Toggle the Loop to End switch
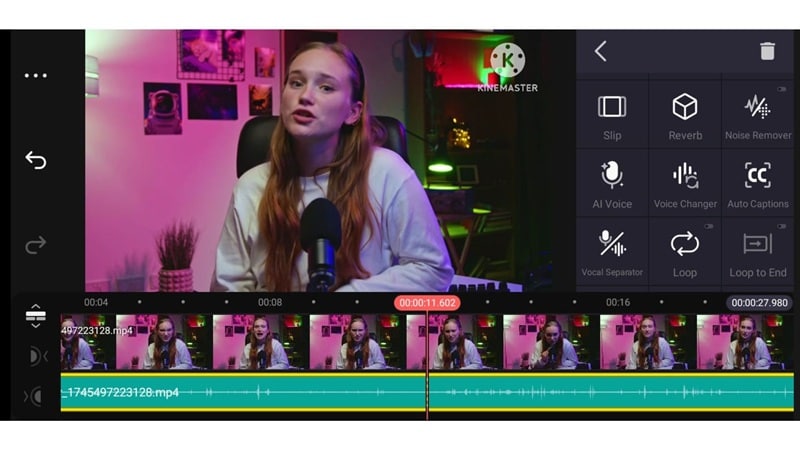800x450 pixels. coord(782,226)
